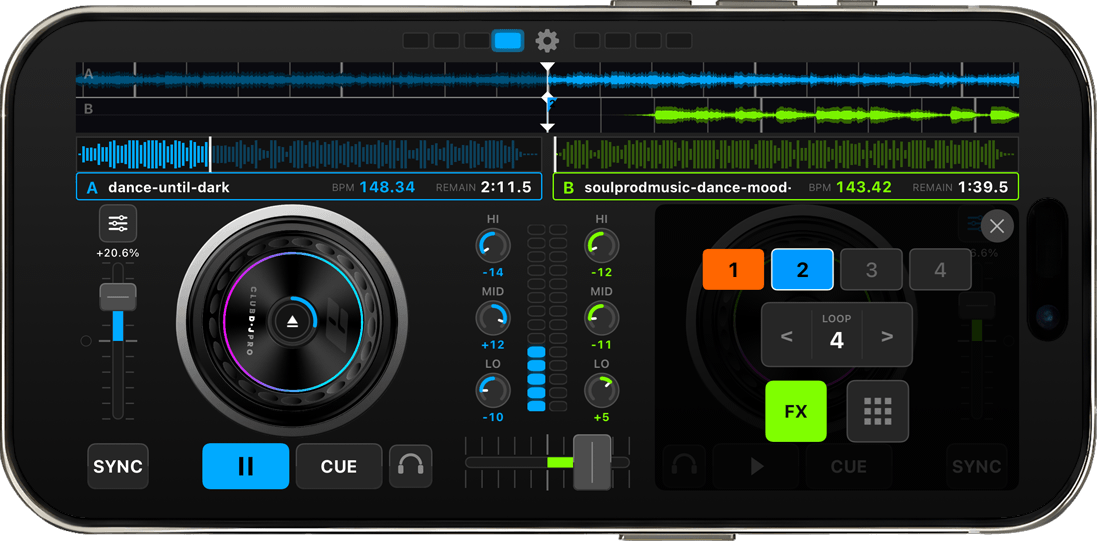
Task: Click the deck B LO value +5
Action: tap(602, 417)
